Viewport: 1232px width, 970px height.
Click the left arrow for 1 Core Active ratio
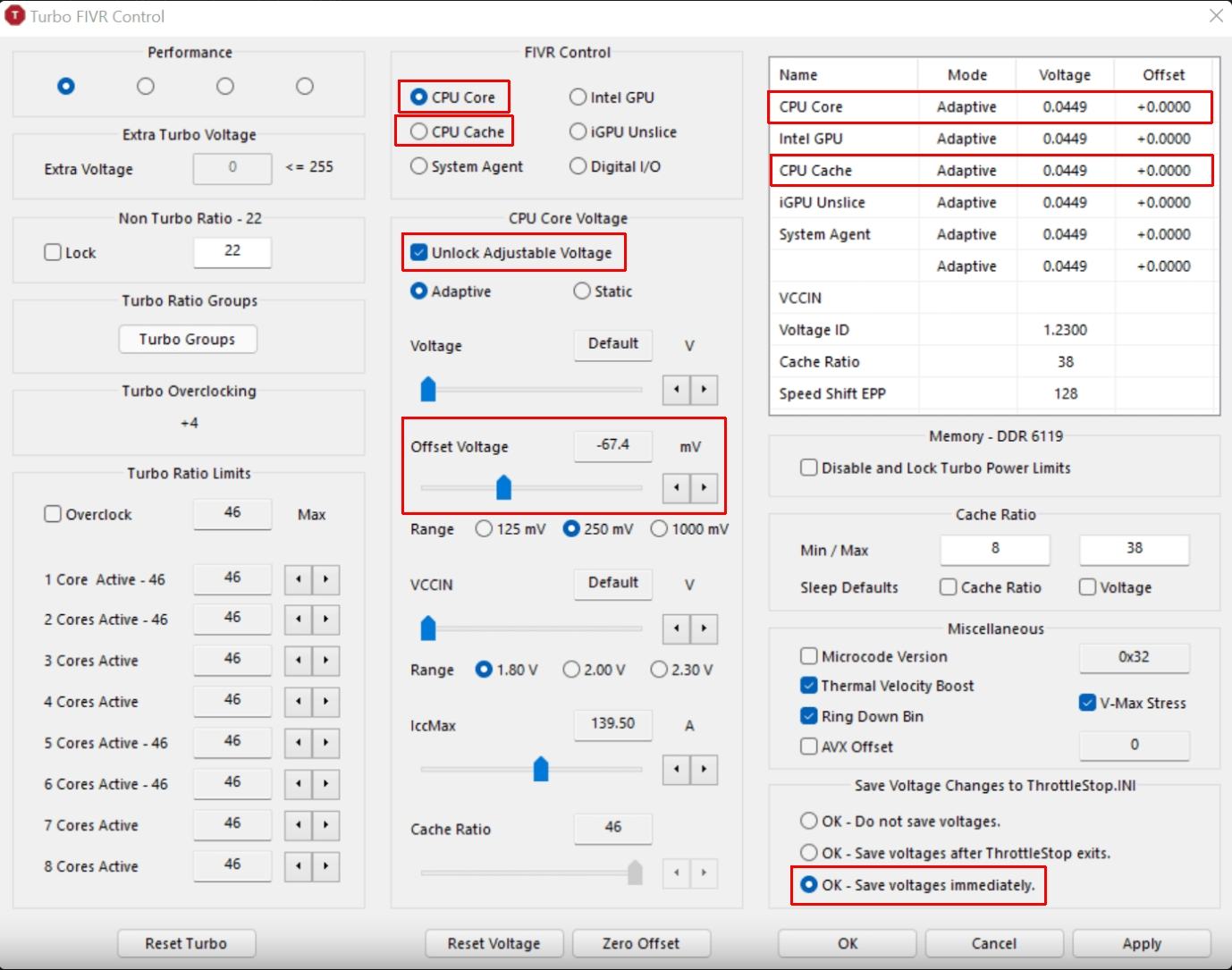298,579
